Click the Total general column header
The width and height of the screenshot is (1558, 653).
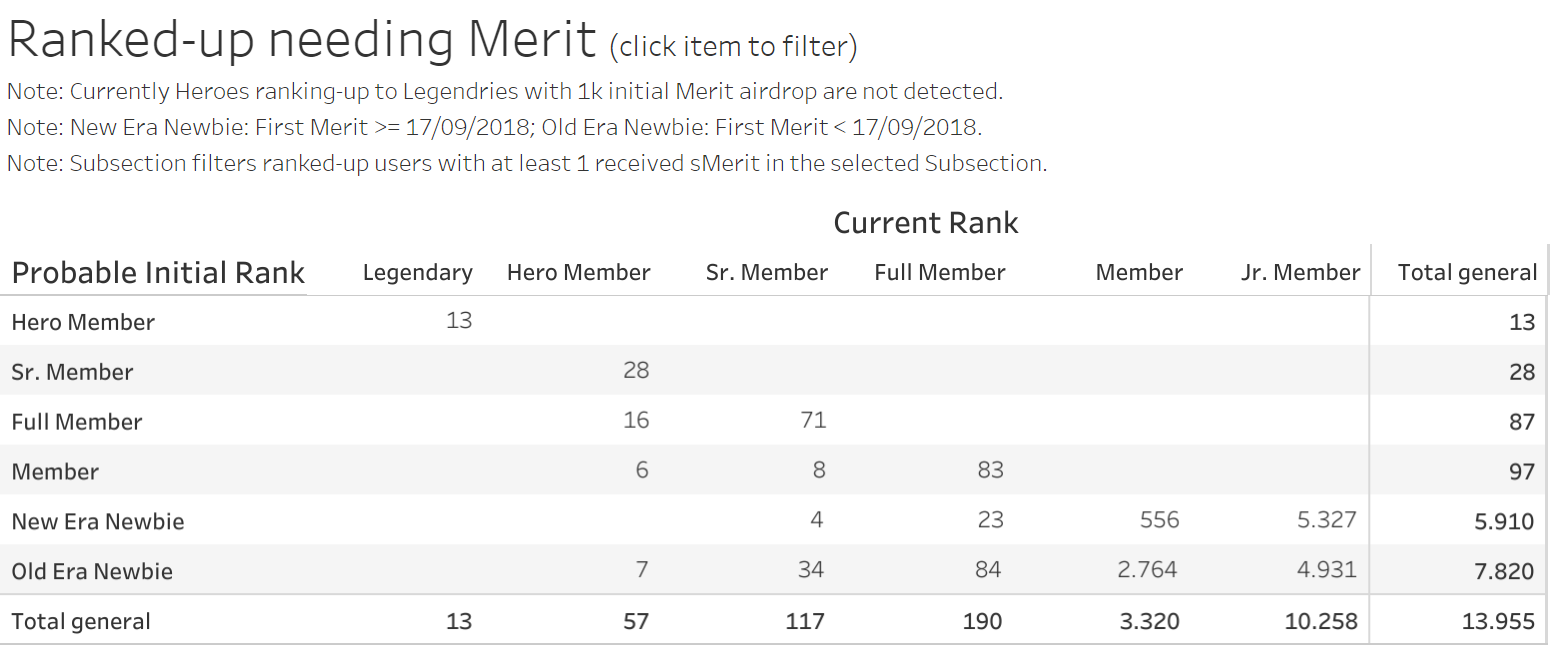tap(1467, 272)
